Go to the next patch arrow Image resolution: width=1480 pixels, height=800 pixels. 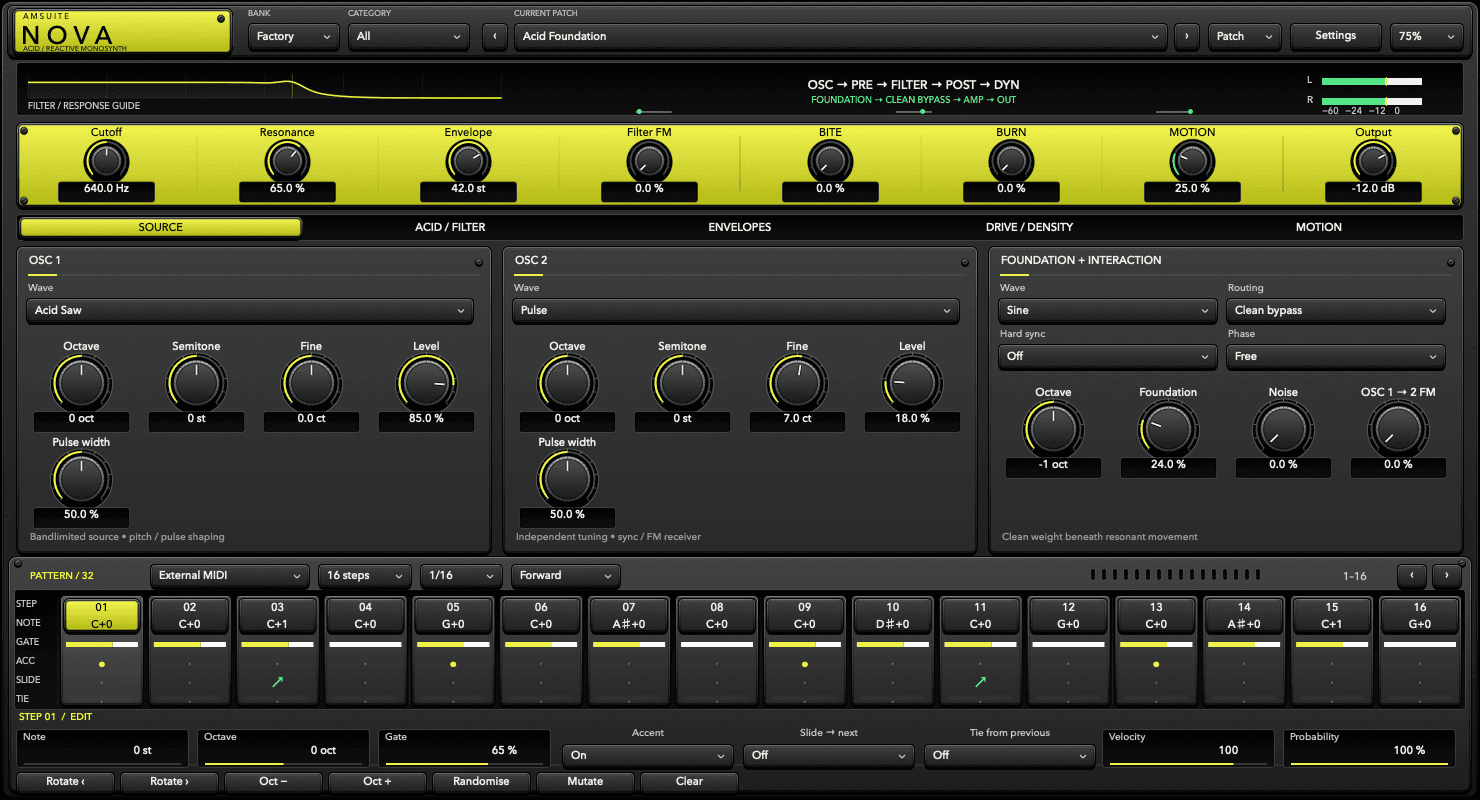point(1187,36)
